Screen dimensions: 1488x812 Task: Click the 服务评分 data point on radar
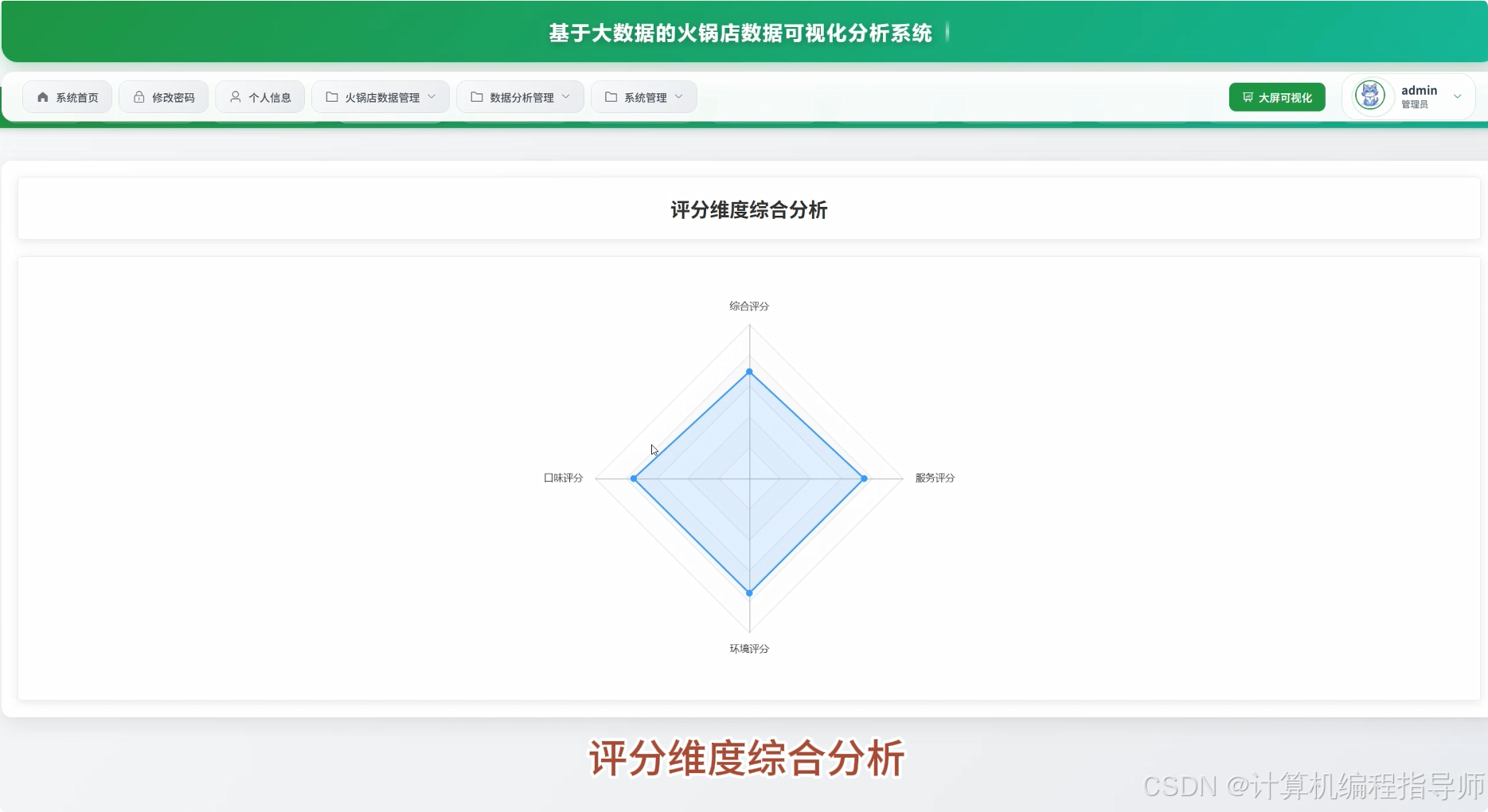point(865,478)
